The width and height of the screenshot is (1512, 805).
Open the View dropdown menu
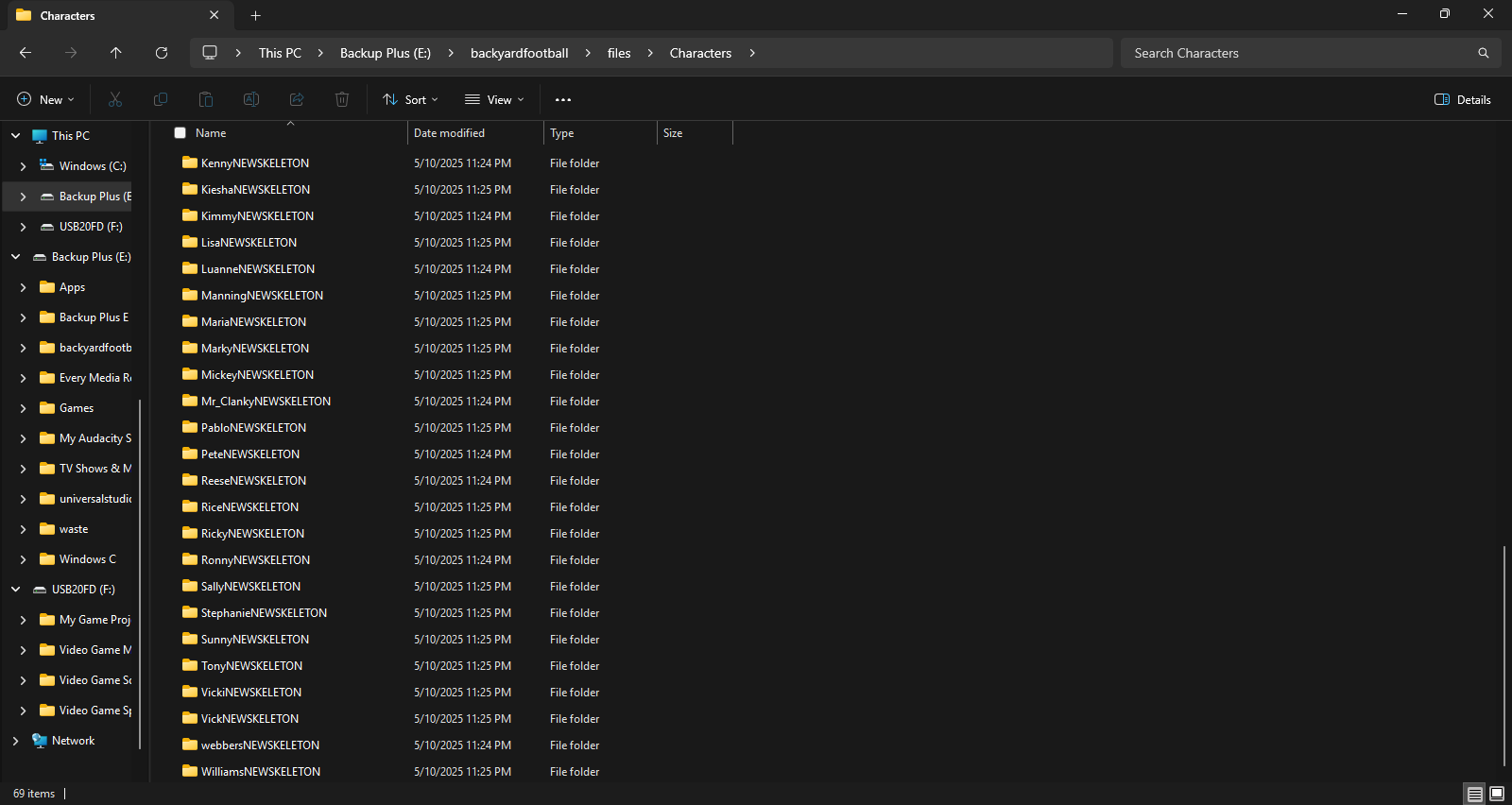(x=494, y=99)
